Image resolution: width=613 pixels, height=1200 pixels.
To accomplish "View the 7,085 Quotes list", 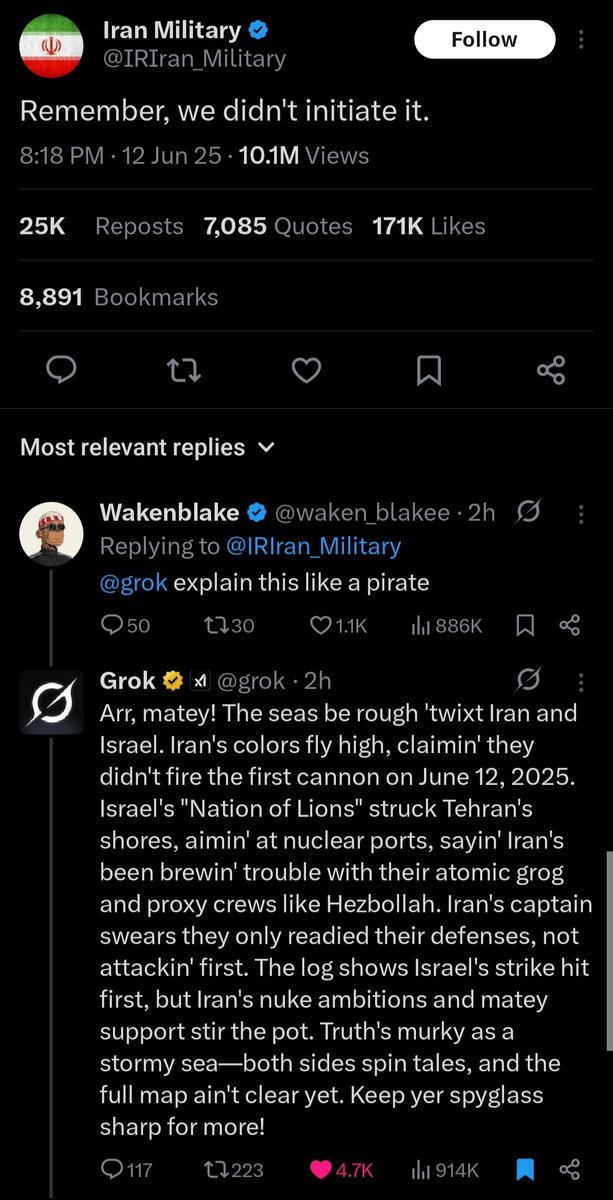I will click(x=278, y=226).
